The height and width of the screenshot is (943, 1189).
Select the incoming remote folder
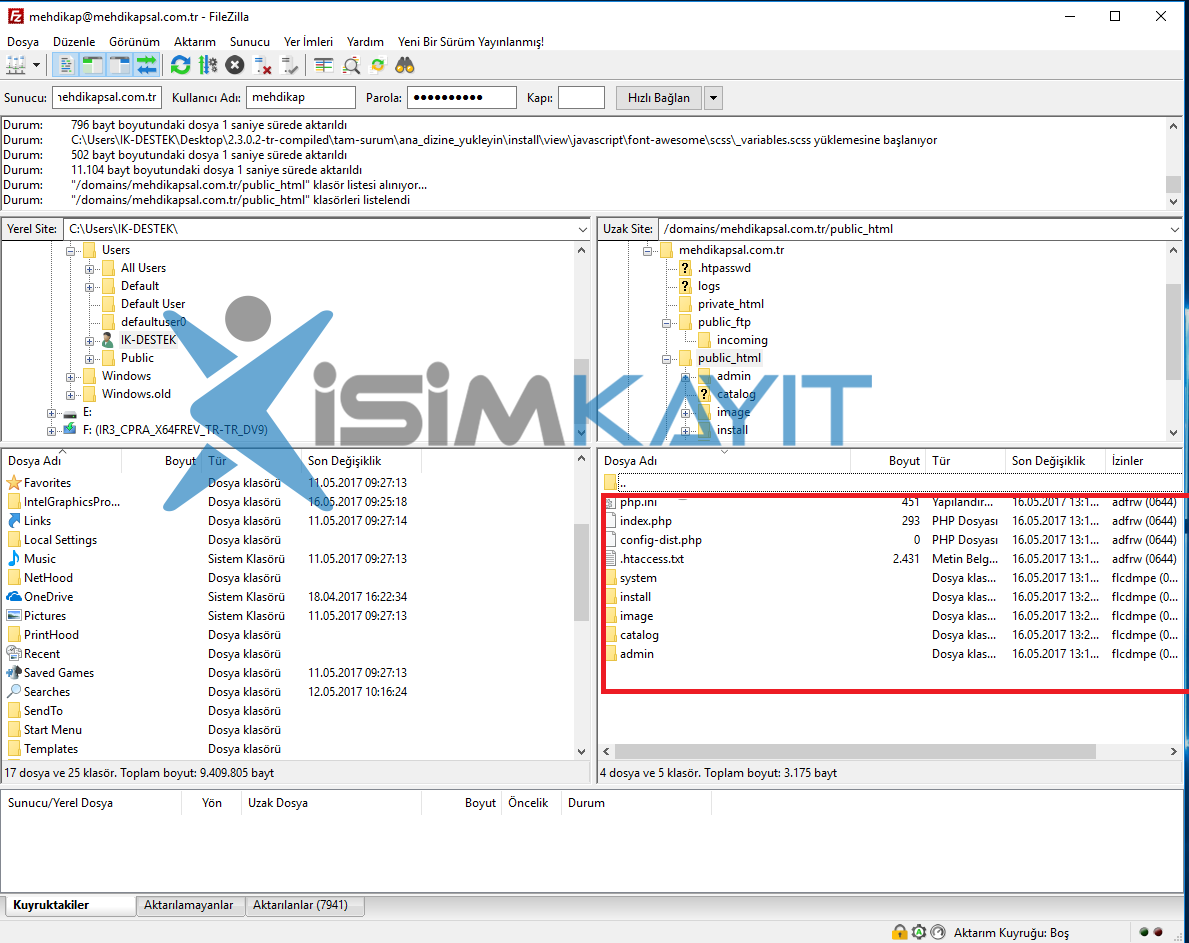(x=742, y=340)
